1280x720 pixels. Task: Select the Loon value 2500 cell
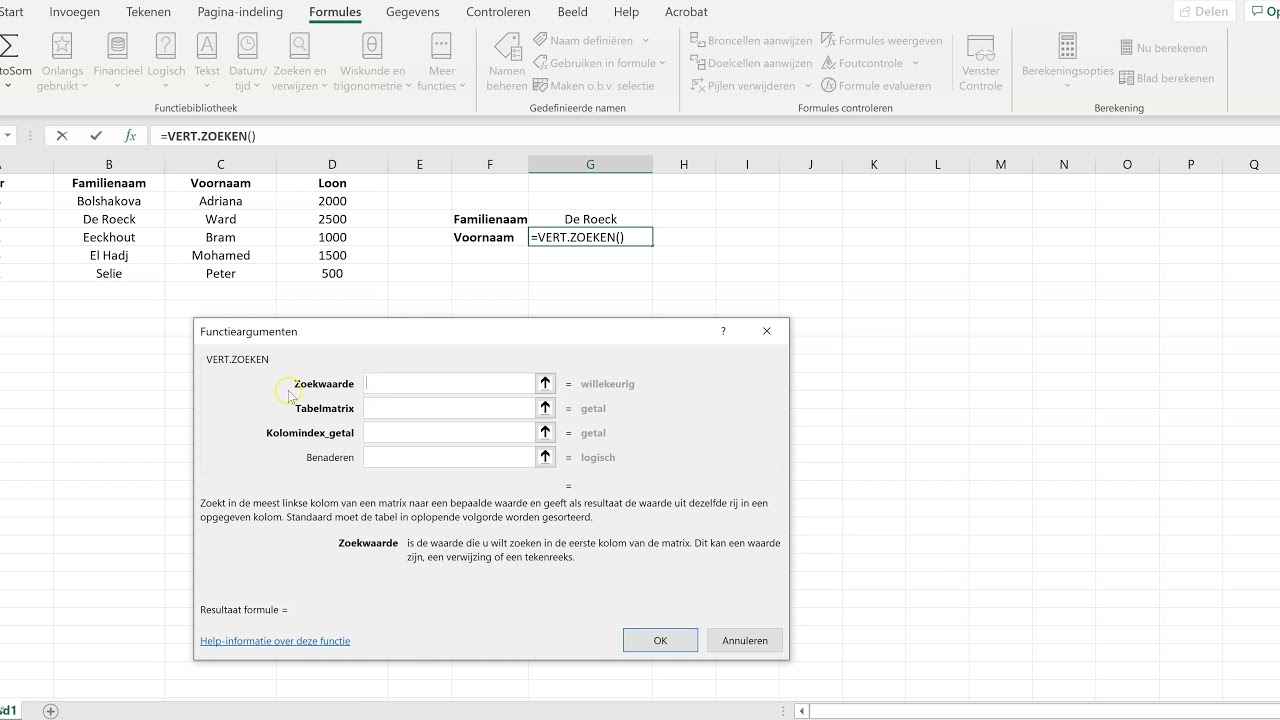tap(332, 219)
